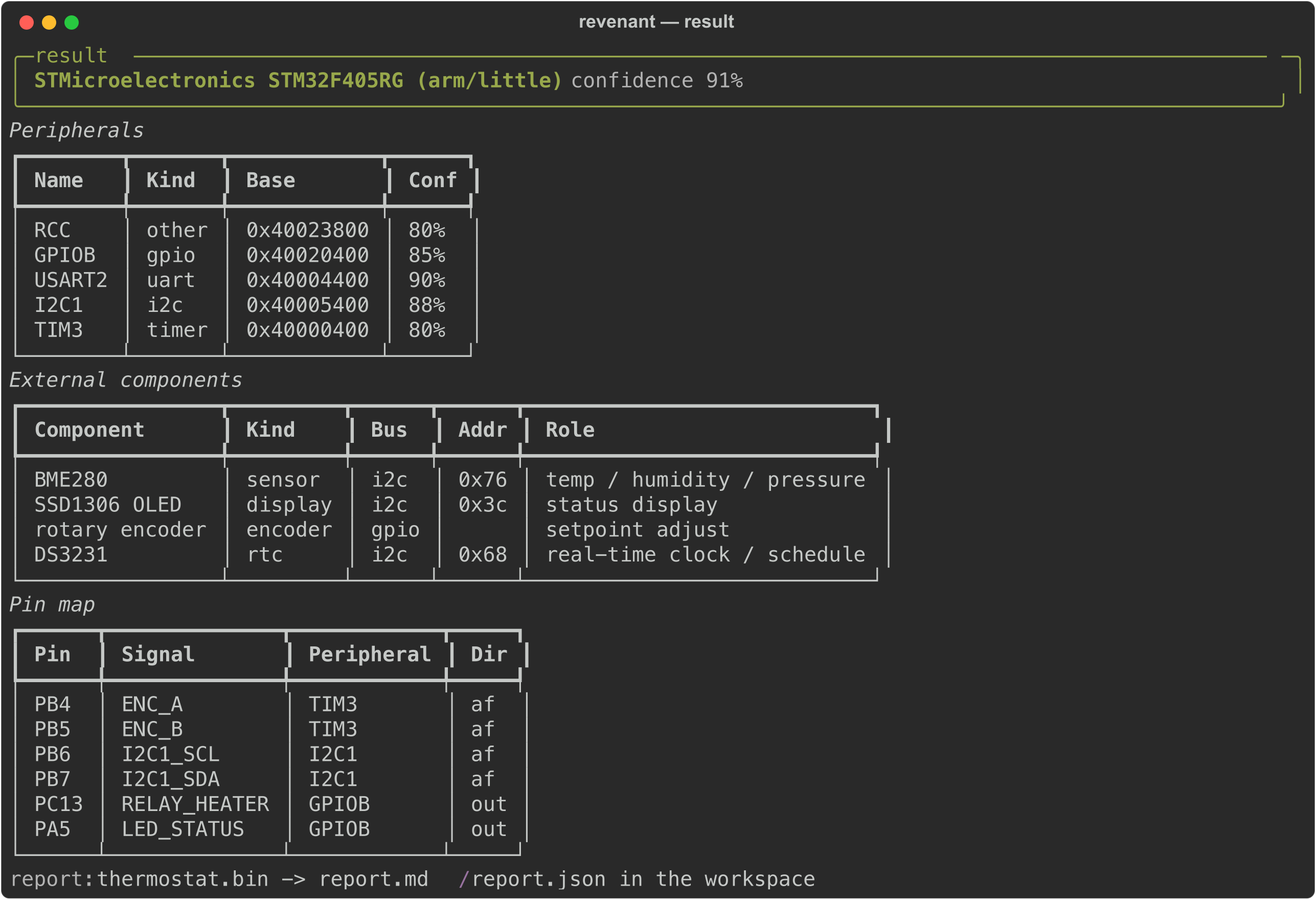Select pin "PB4"
Image resolution: width=1316 pixels, height=900 pixels.
point(52,705)
